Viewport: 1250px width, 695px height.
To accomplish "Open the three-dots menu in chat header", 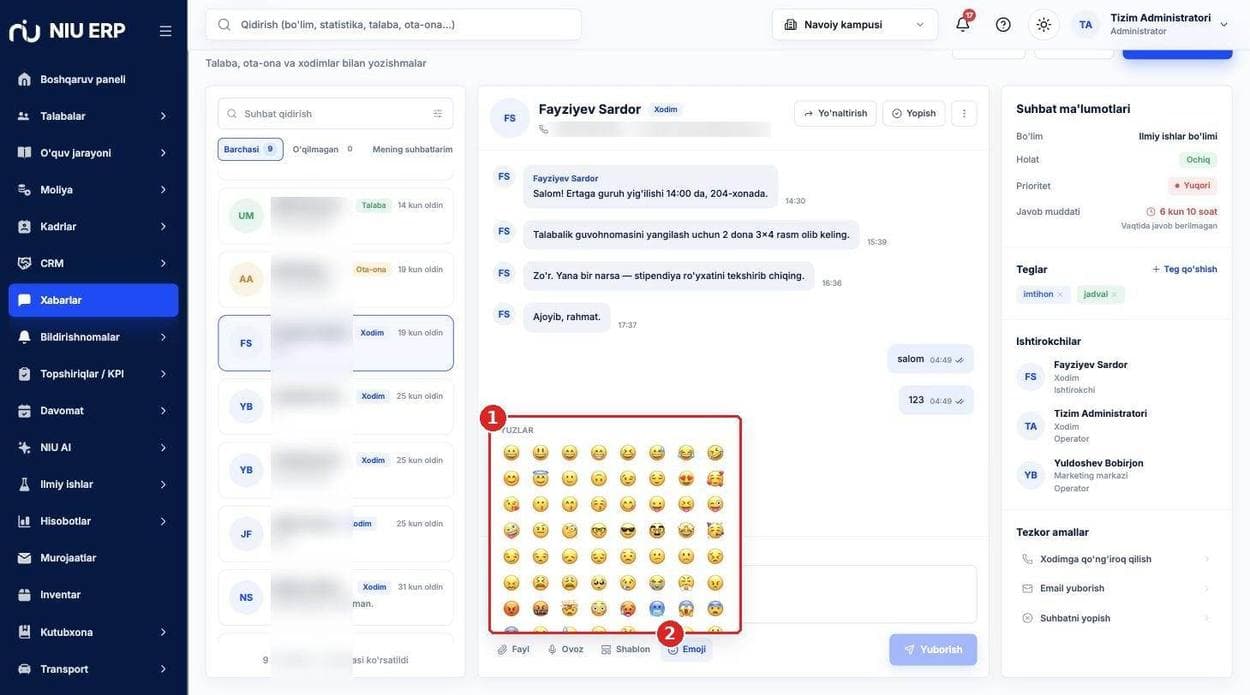I will point(964,113).
